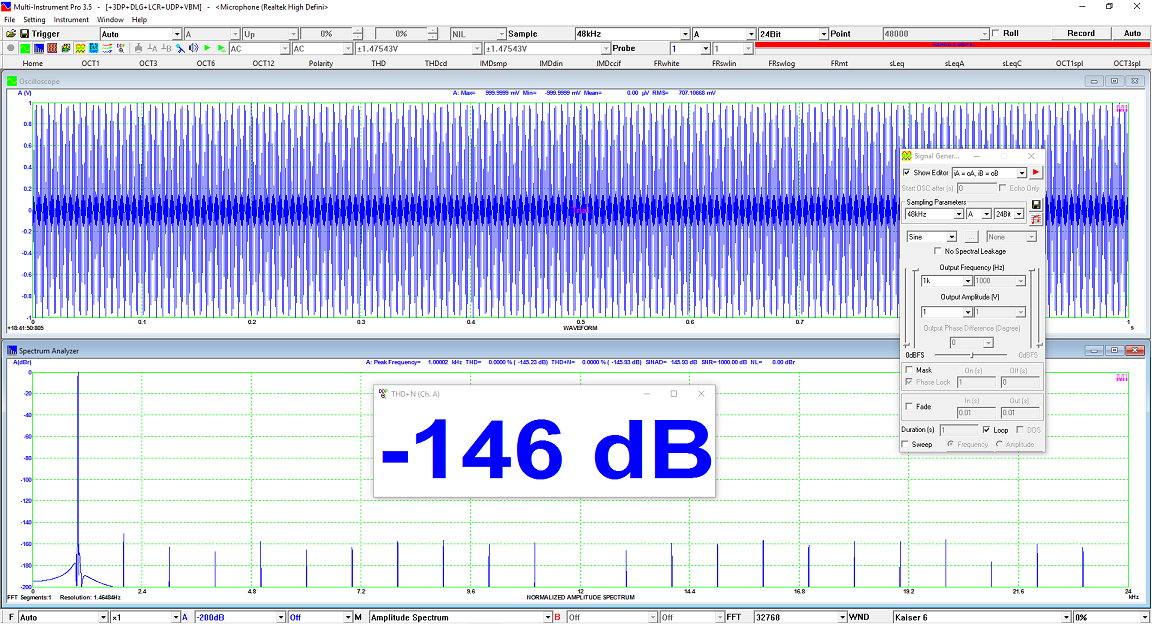Click the 0dBFS output level slider

(x=969, y=355)
